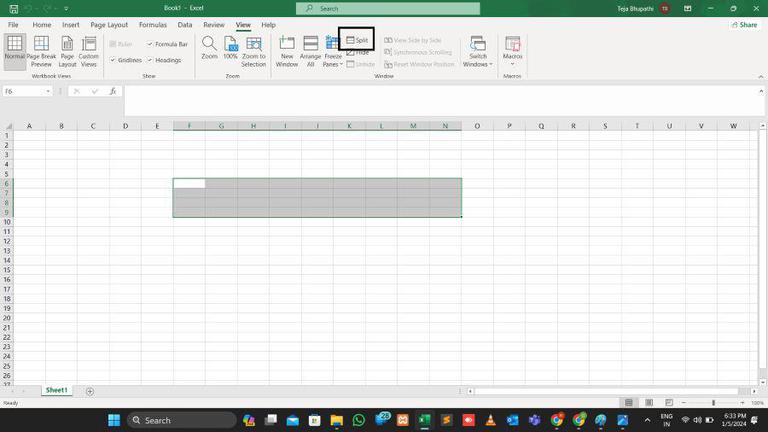Open Windows Start menu
Viewport: 768px width, 432px height.
coord(114,420)
